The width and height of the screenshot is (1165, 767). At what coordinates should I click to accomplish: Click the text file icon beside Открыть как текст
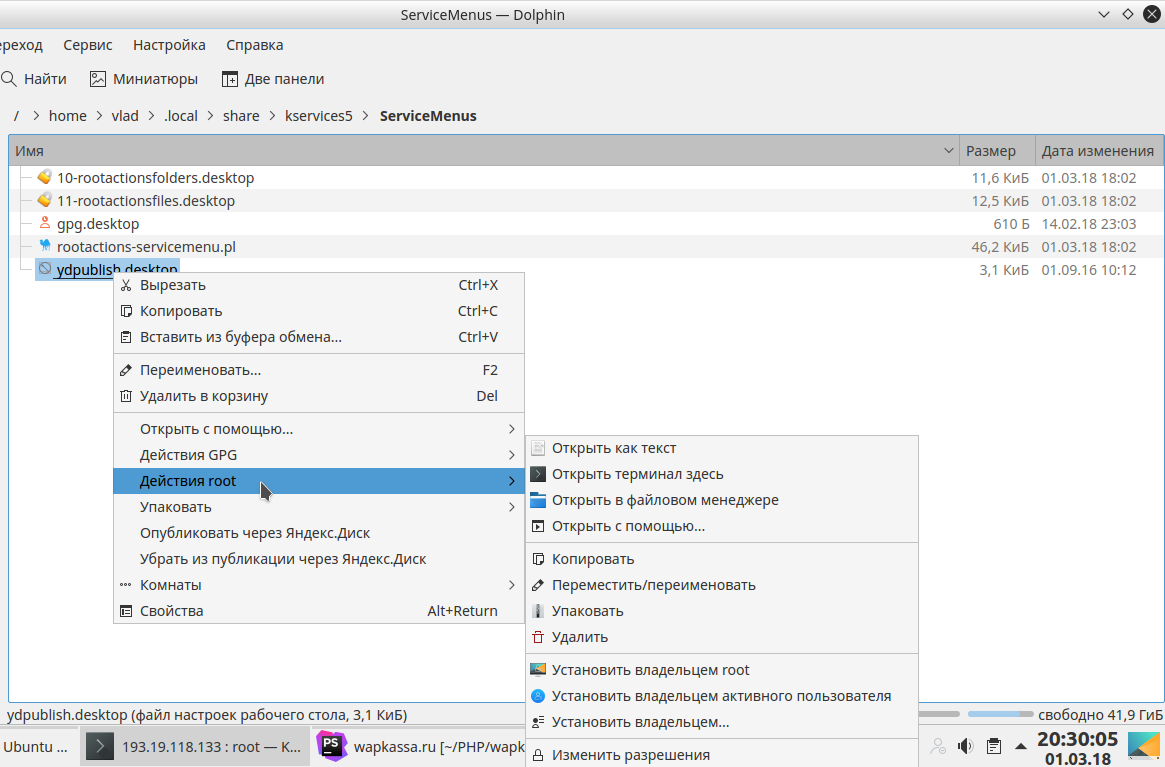[538, 448]
